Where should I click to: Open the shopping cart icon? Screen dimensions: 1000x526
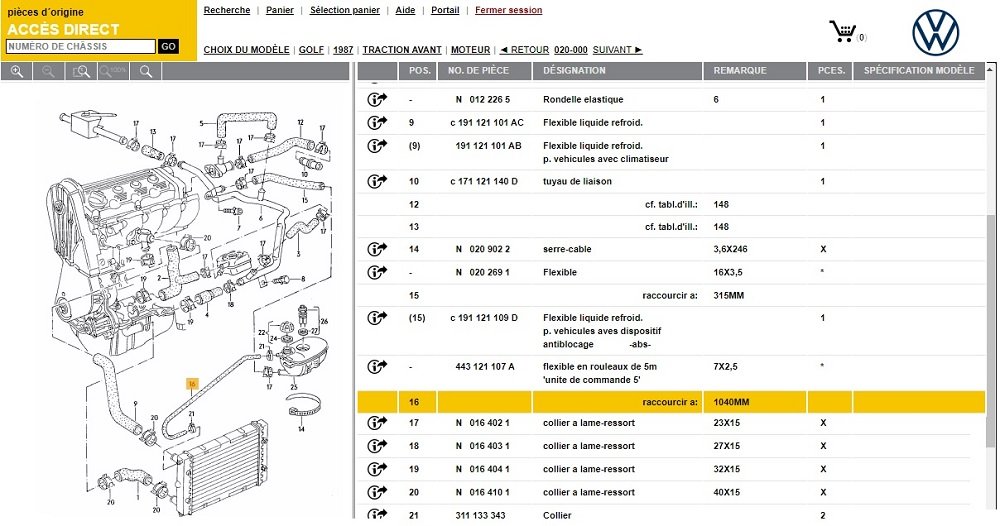(842, 31)
